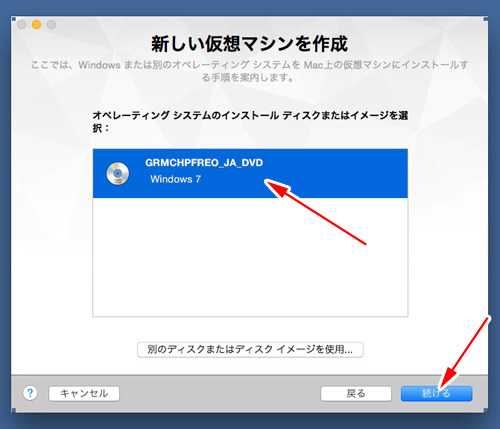Image resolution: width=500 pixels, height=429 pixels.
Task: Select the GRMCHPFREO_JA_DVD list entry
Action: pyautogui.click(x=250, y=173)
